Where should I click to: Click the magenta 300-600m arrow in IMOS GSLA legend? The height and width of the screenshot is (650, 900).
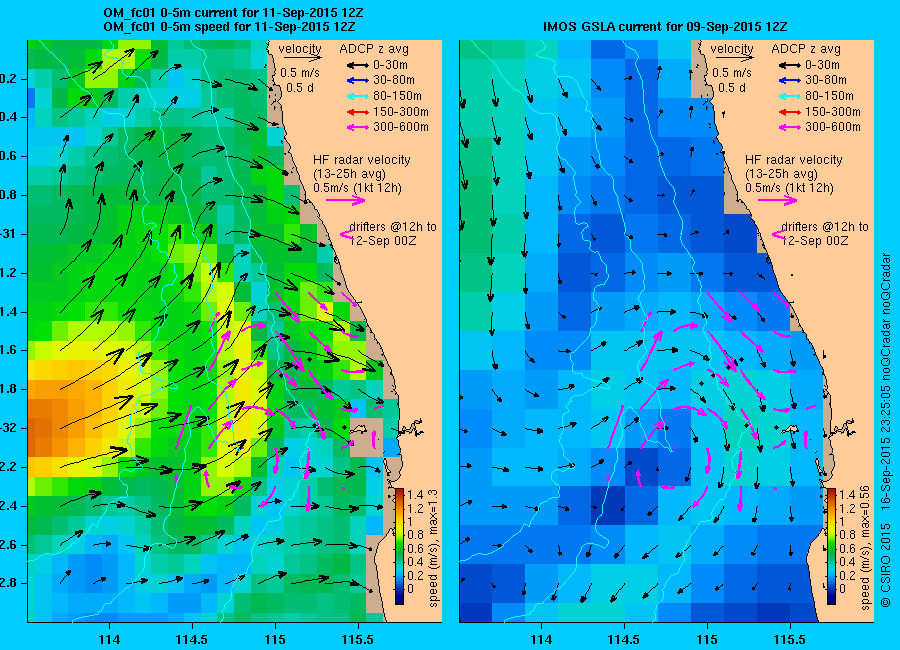click(789, 127)
